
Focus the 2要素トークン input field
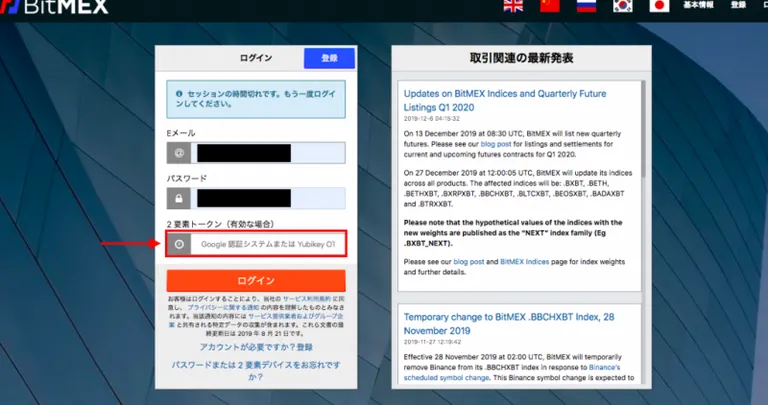pyautogui.click(x=268, y=244)
